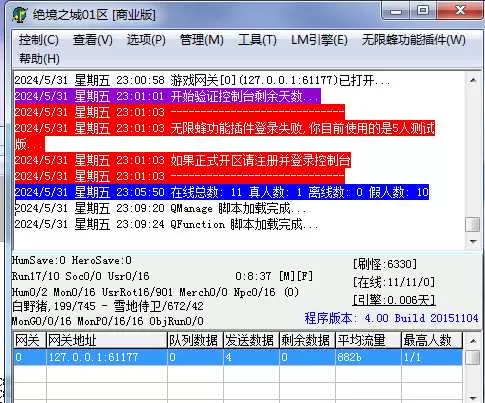Click the 剩余数据 column header
The height and width of the screenshot is (403, 485).
pos(307,341)
